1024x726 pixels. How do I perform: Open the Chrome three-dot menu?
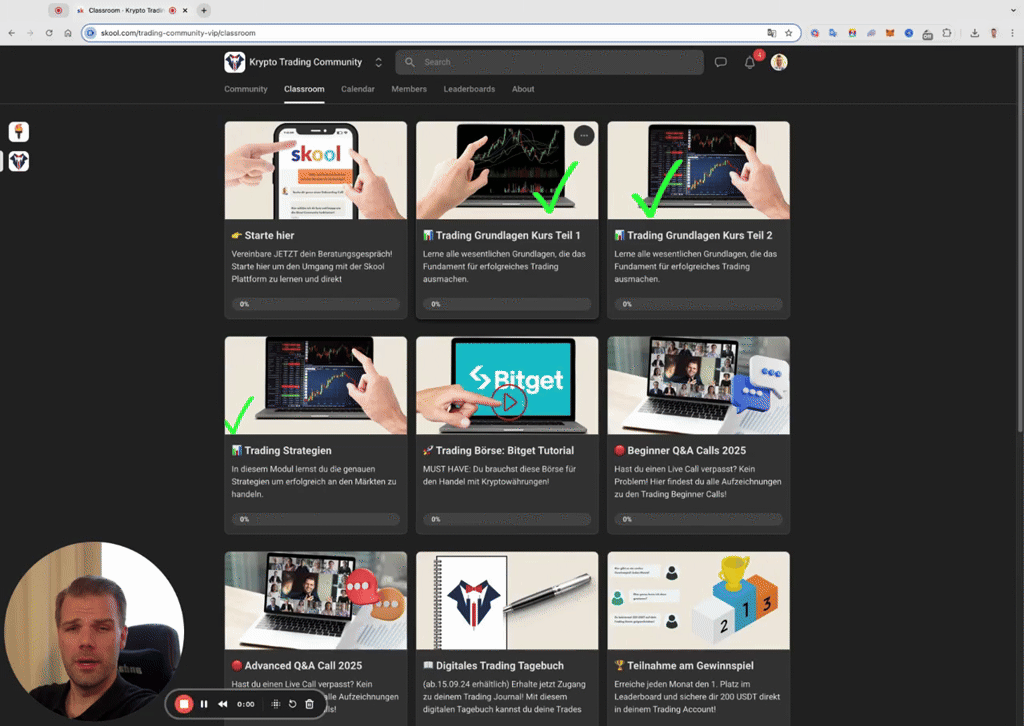point(1012,33)
